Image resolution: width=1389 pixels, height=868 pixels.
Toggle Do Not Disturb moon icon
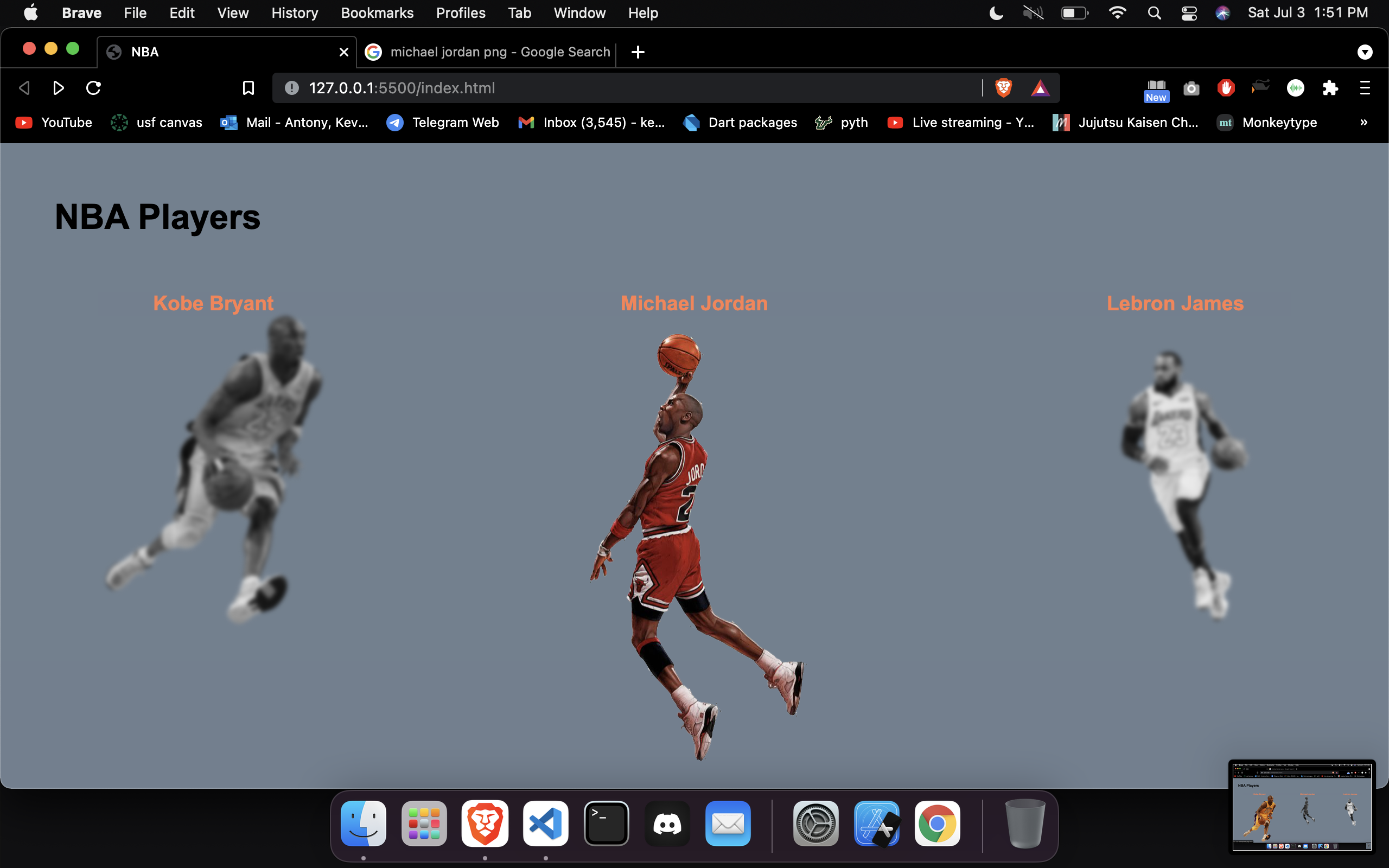pyautogui.click(x=996, y=12)
